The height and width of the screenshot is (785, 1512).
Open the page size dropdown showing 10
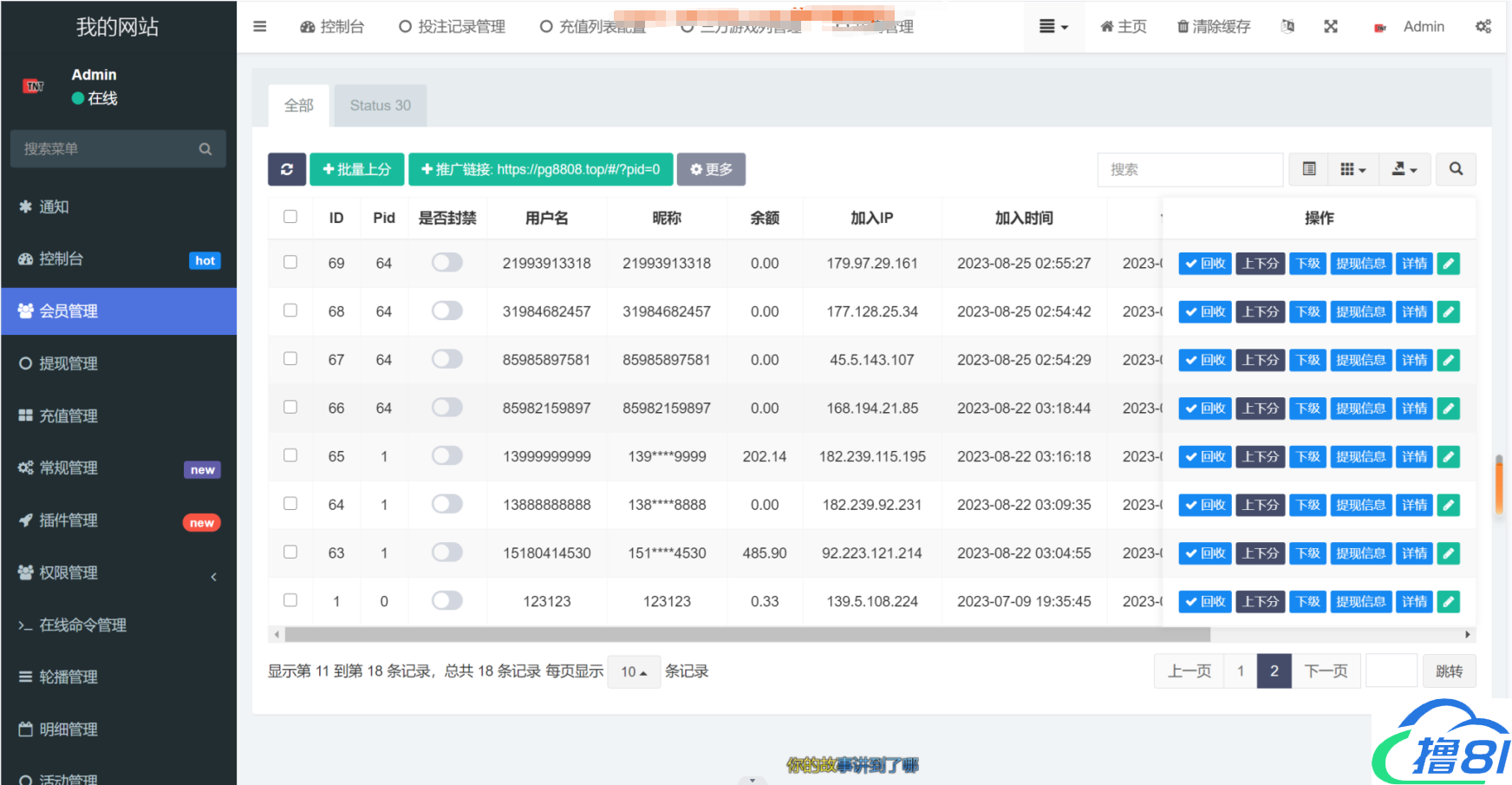pyautogui.click(x=634, y=672)
